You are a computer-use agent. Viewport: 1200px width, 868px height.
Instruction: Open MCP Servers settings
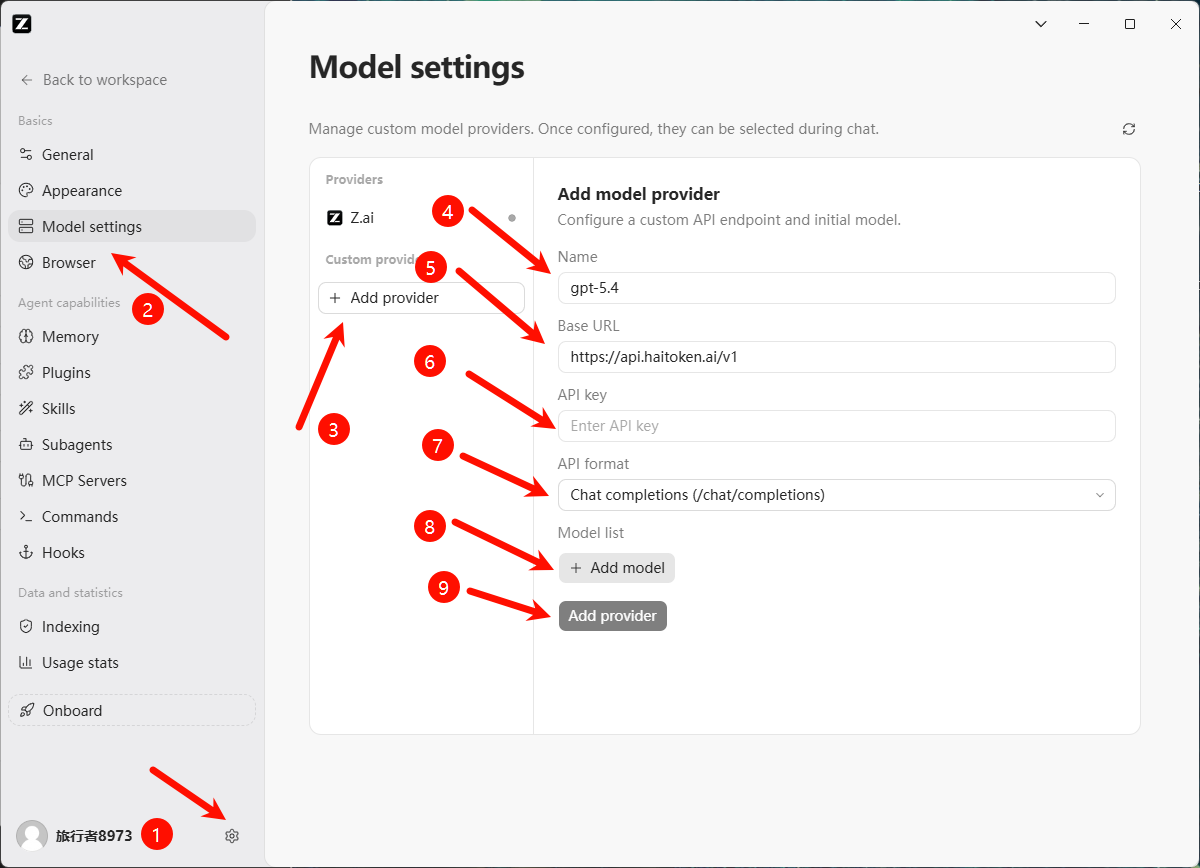pos(132,481)
